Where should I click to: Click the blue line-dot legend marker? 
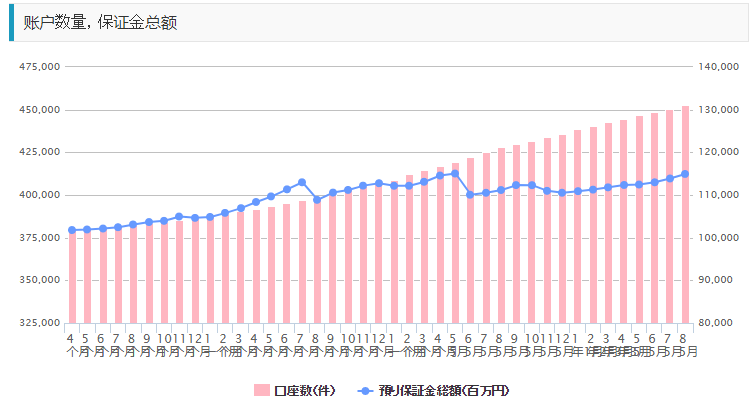[365, 390]
